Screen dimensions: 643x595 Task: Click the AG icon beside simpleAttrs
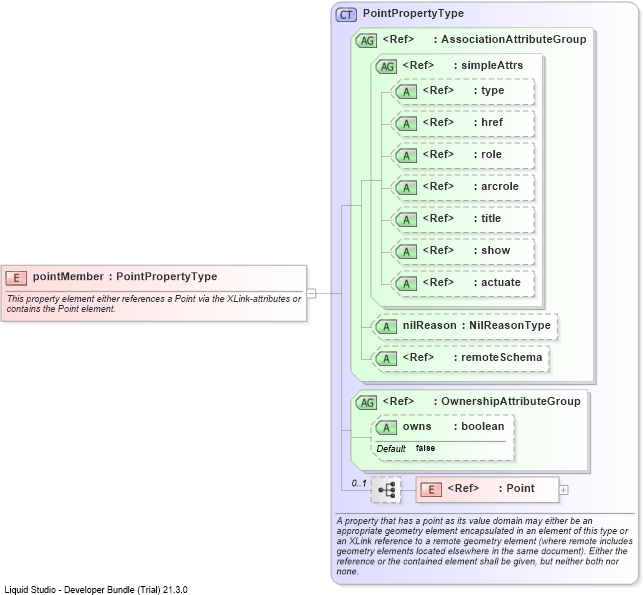386,66
